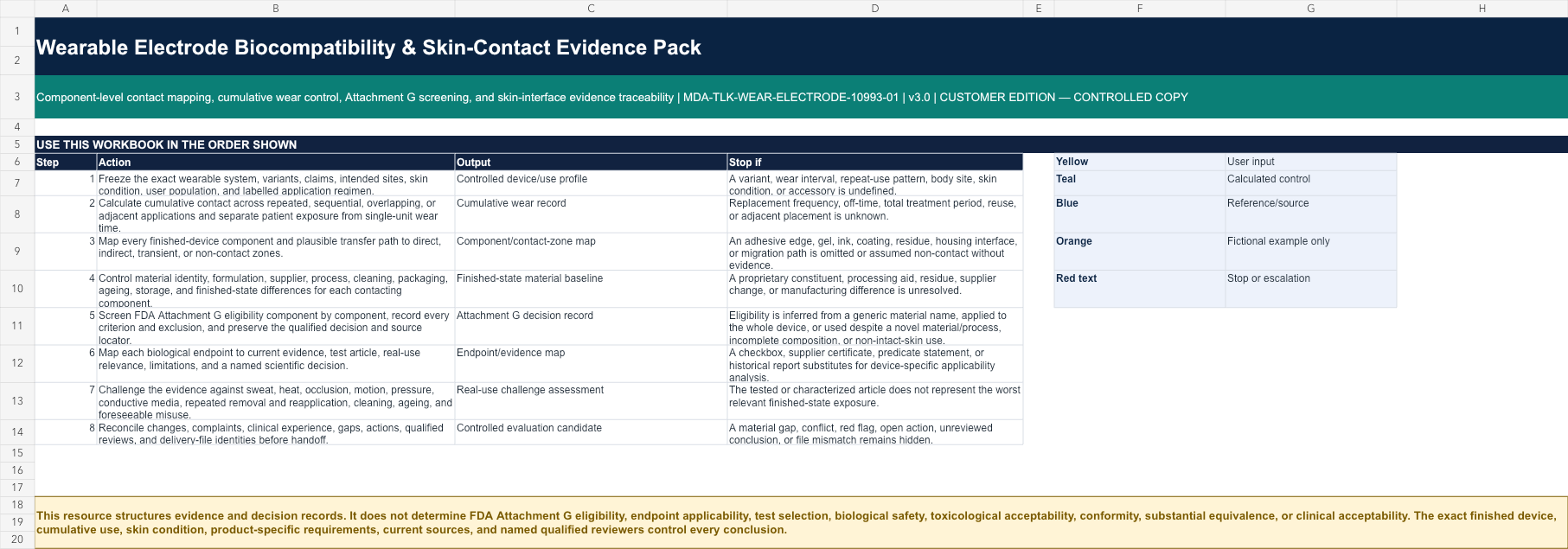1568x549 pixels.
Task: Click step 8 action 'Reconcile changes, complaints'
Action: [x=276, y=432]
